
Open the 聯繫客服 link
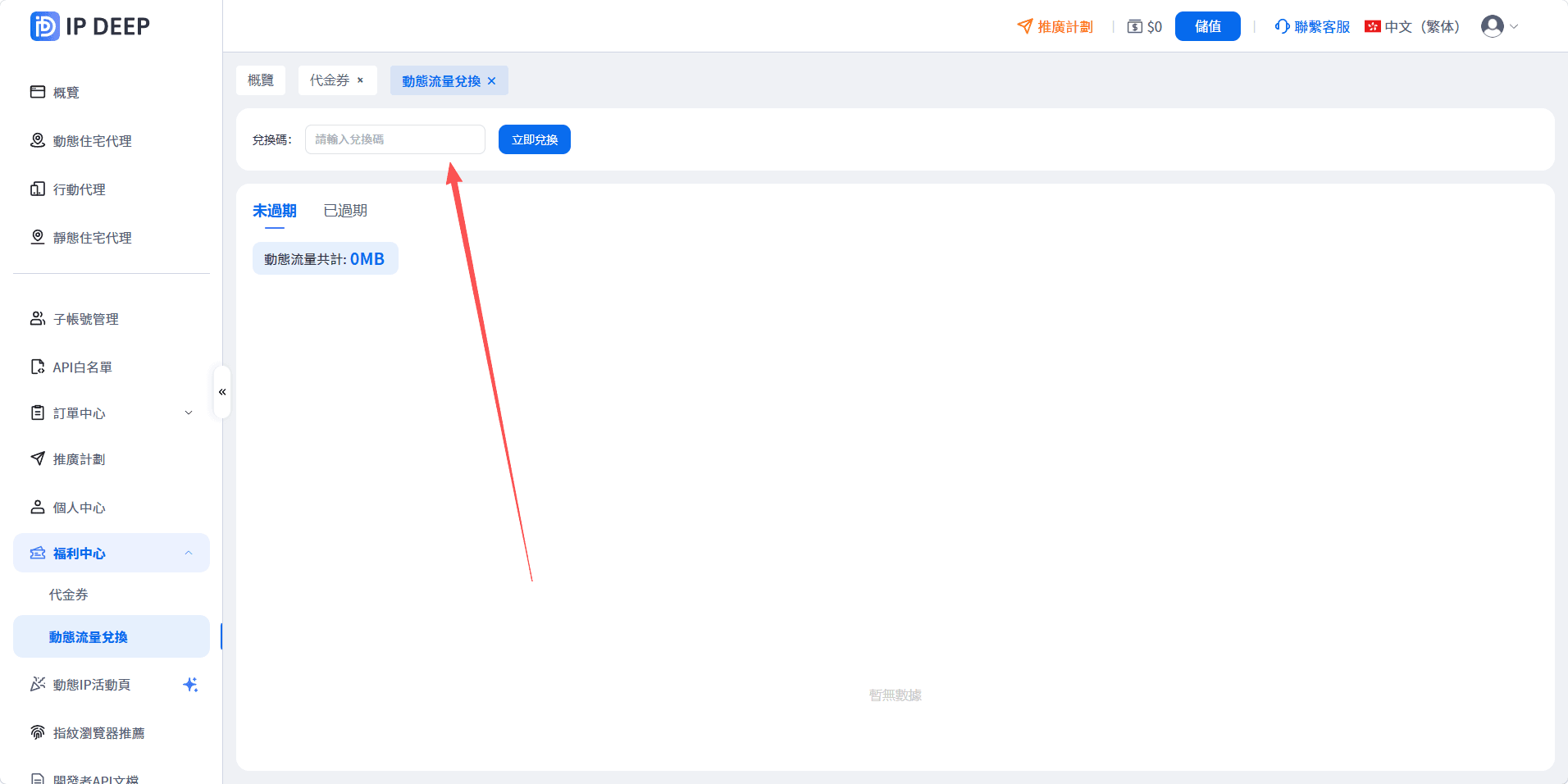click(x=1312, y=26)
